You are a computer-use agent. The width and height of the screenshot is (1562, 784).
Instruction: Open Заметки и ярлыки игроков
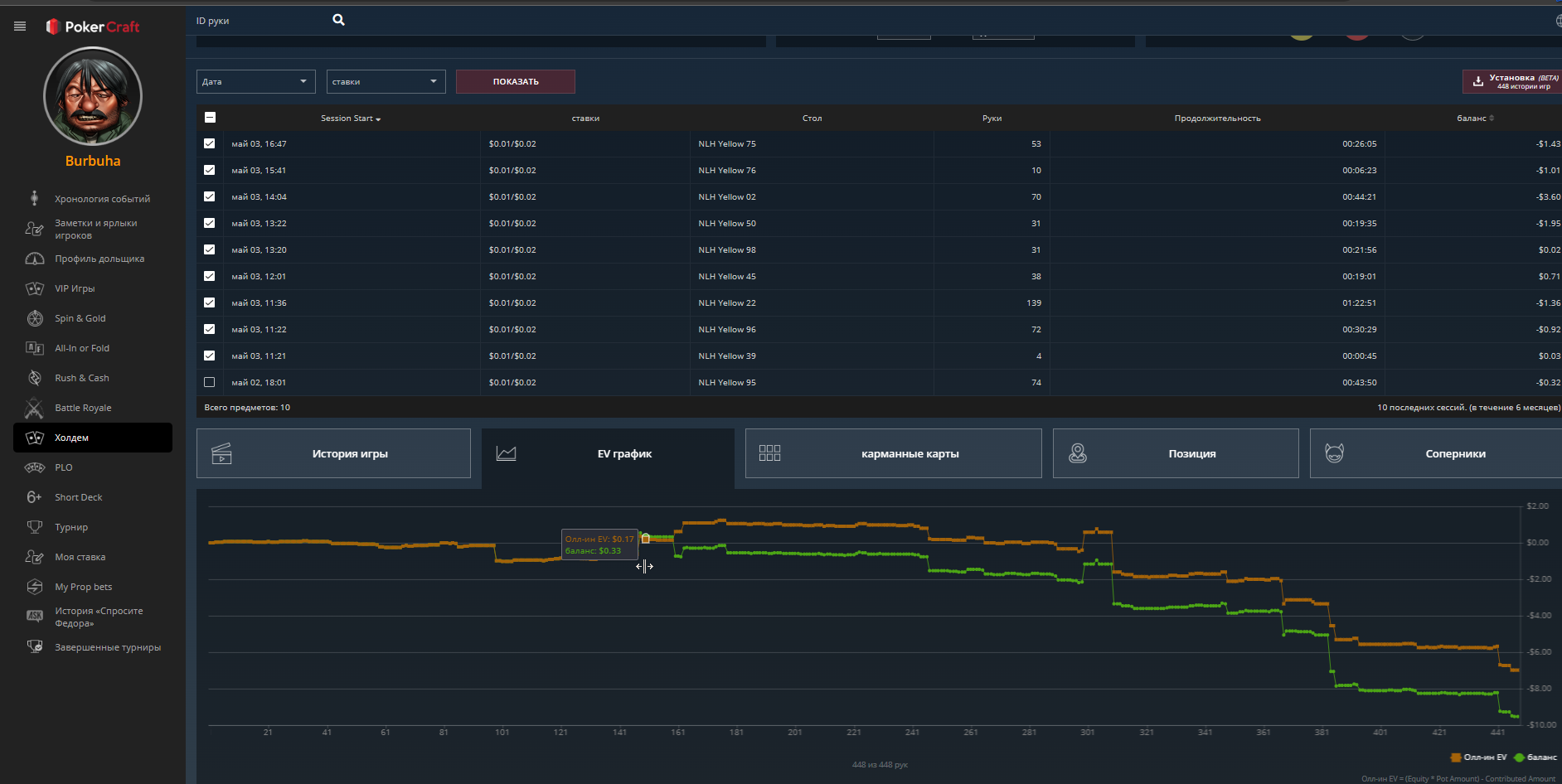93,229
